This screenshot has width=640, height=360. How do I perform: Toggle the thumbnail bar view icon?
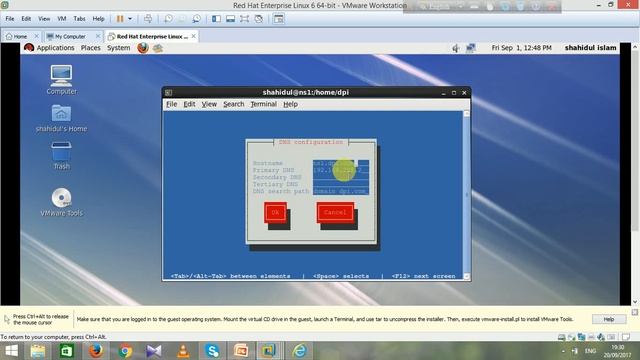[x=231, y=19]
